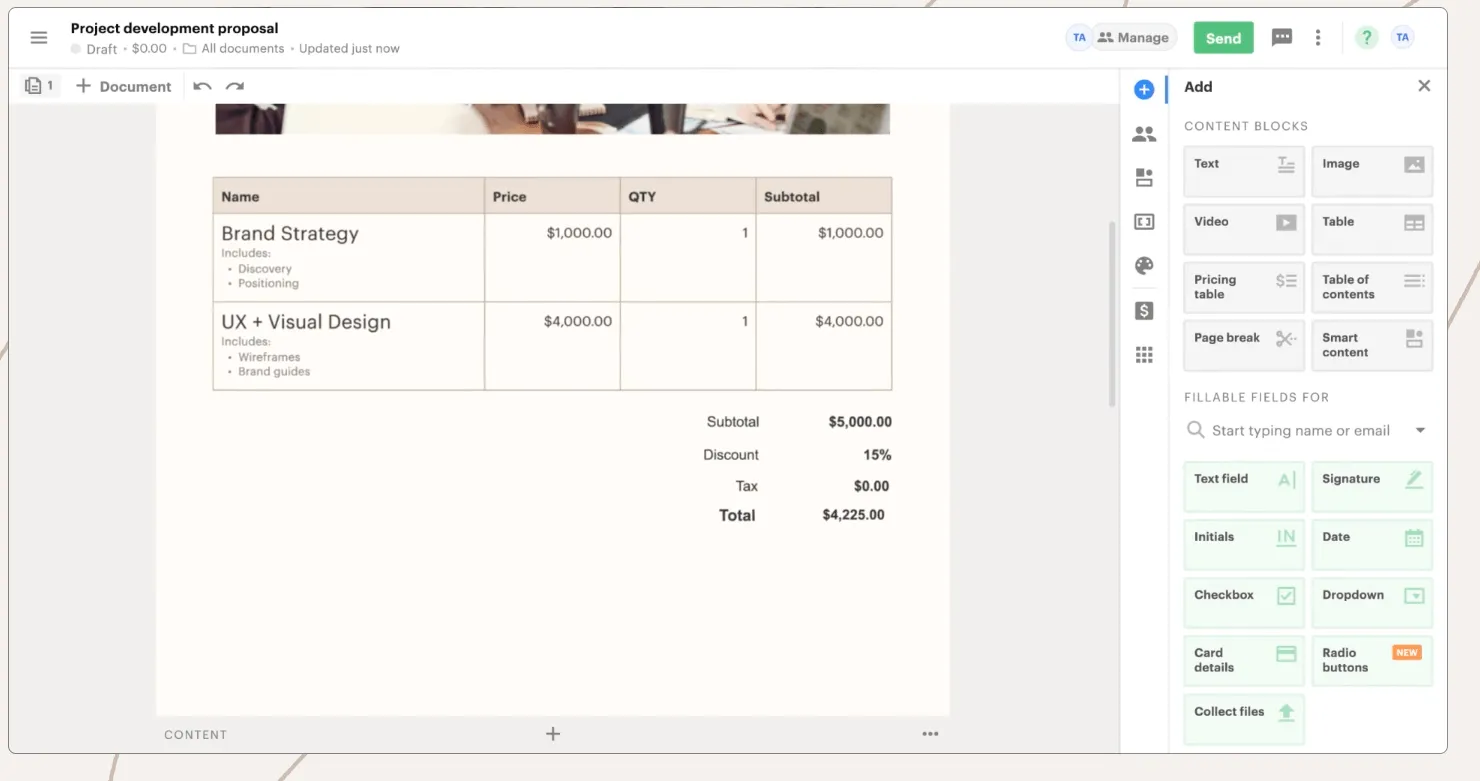
Task: Expand the recipient assignment dropdown arrow
Action: tap(1420, 430)
